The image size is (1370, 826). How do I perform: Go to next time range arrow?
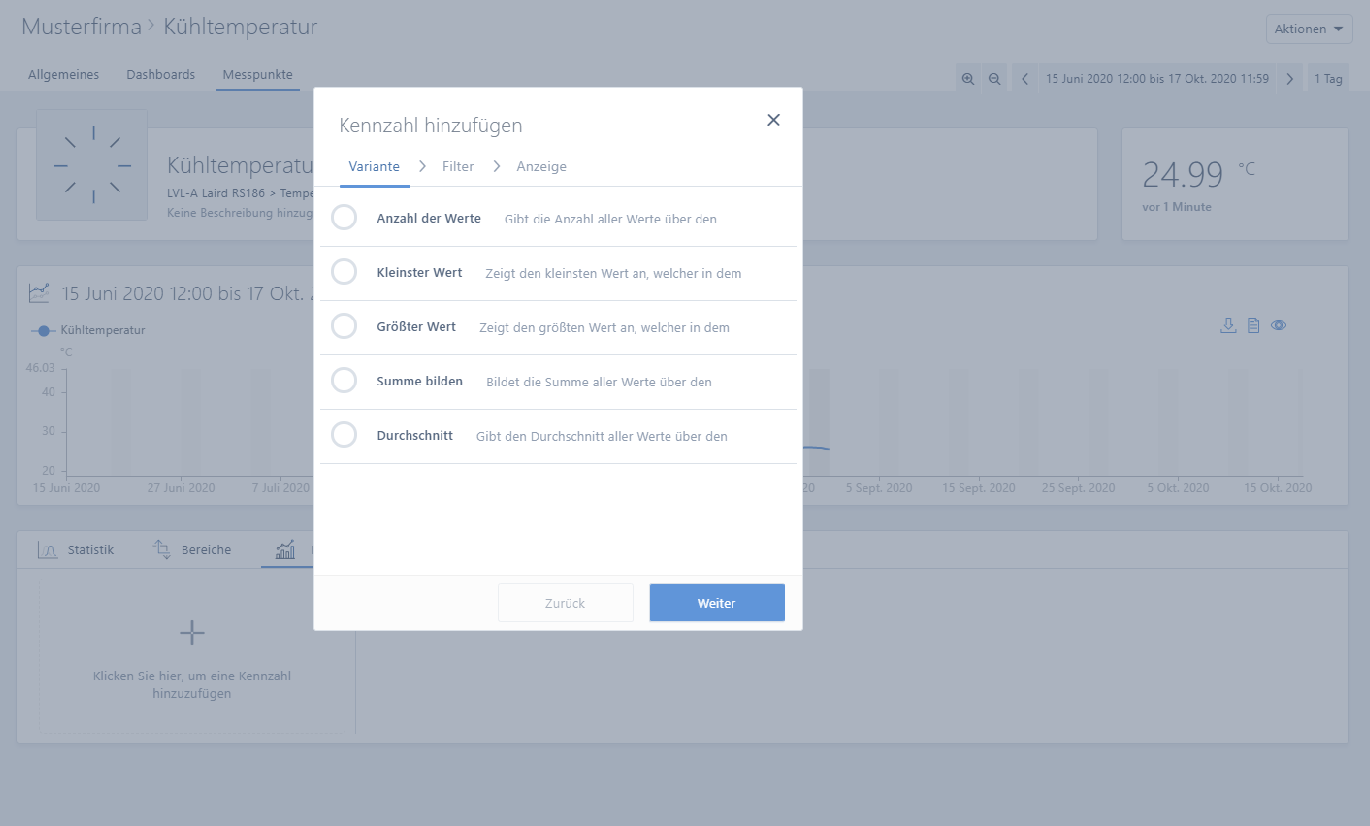click(1290, 79)
